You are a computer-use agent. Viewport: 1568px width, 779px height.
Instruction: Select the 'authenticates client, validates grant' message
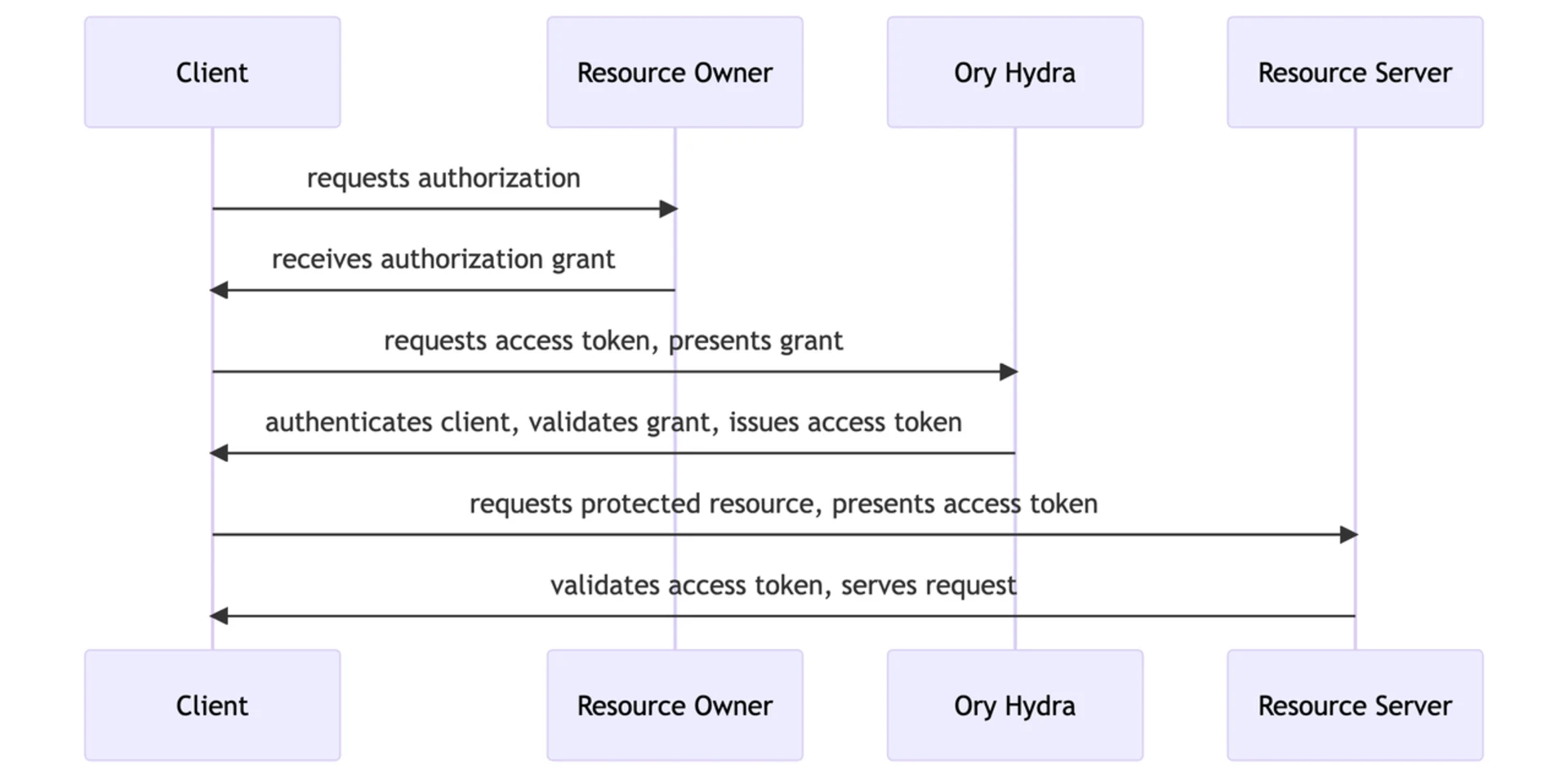pyautogui.click(x=612, y=422)
